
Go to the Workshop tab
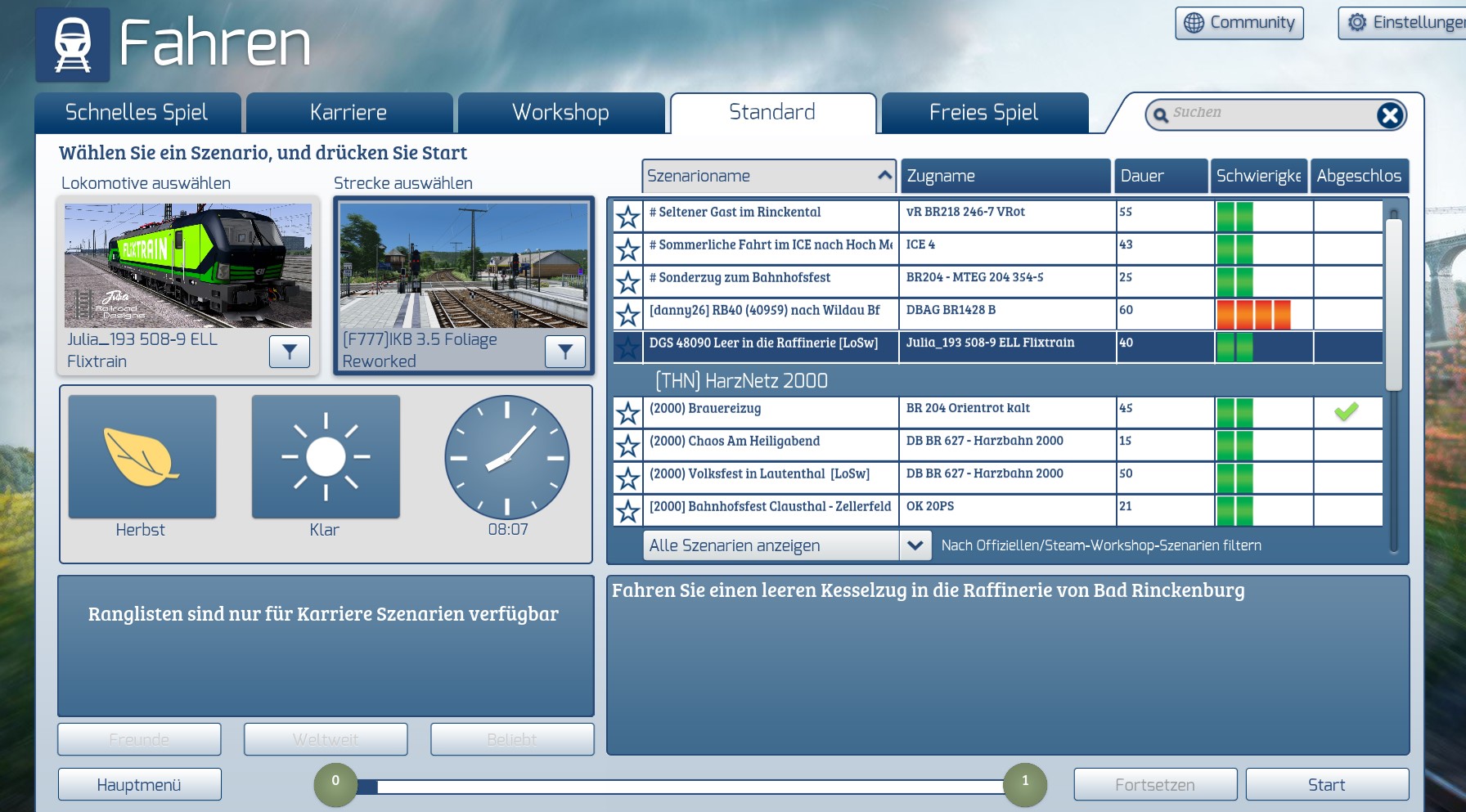pos(560,113)
